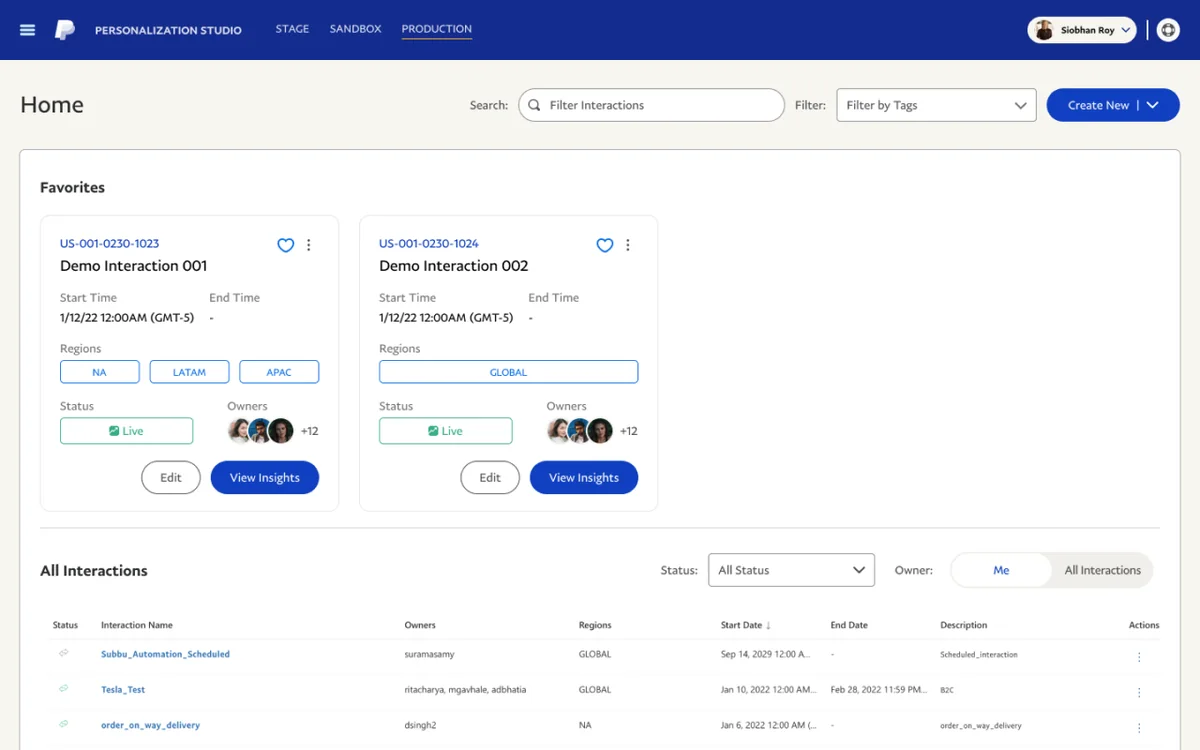
Task: Click status icon of Subbu_Automation_Scheduled row
Action: (x=64, y=654)
